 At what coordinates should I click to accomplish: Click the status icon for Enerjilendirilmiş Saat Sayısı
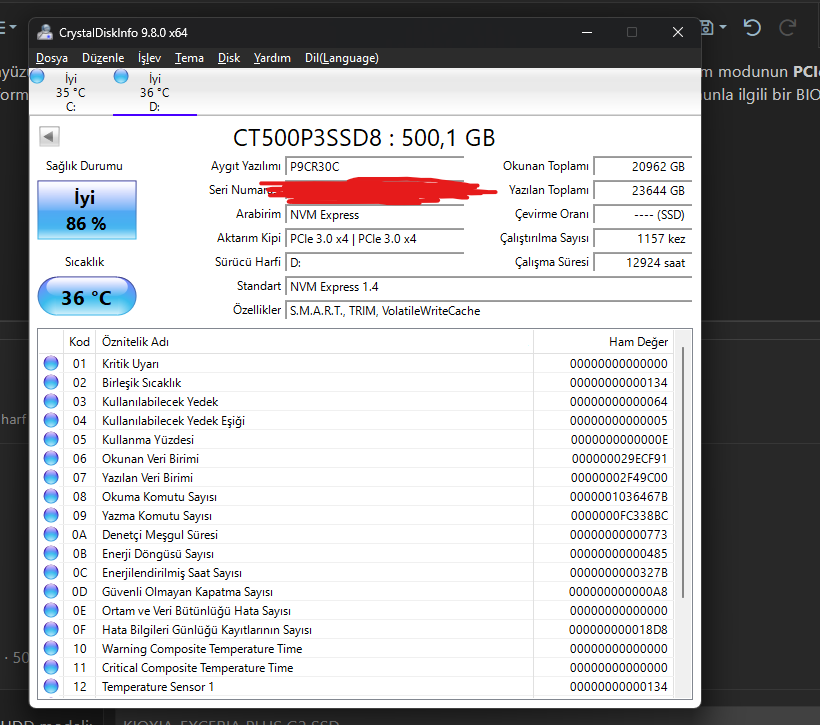(51, 572)
